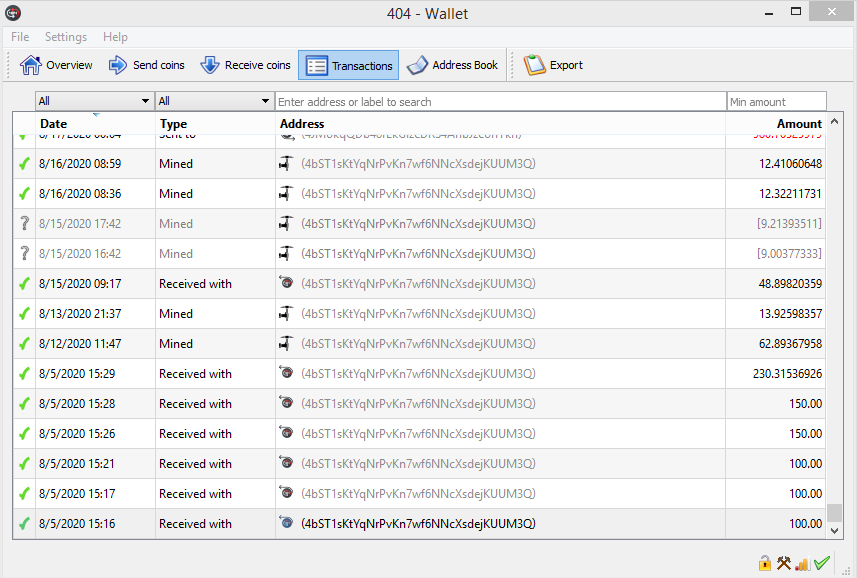Click mined icon in 8/16/2020 08:59 row
This screenshot has width=857, height=578.
[286, 163]
